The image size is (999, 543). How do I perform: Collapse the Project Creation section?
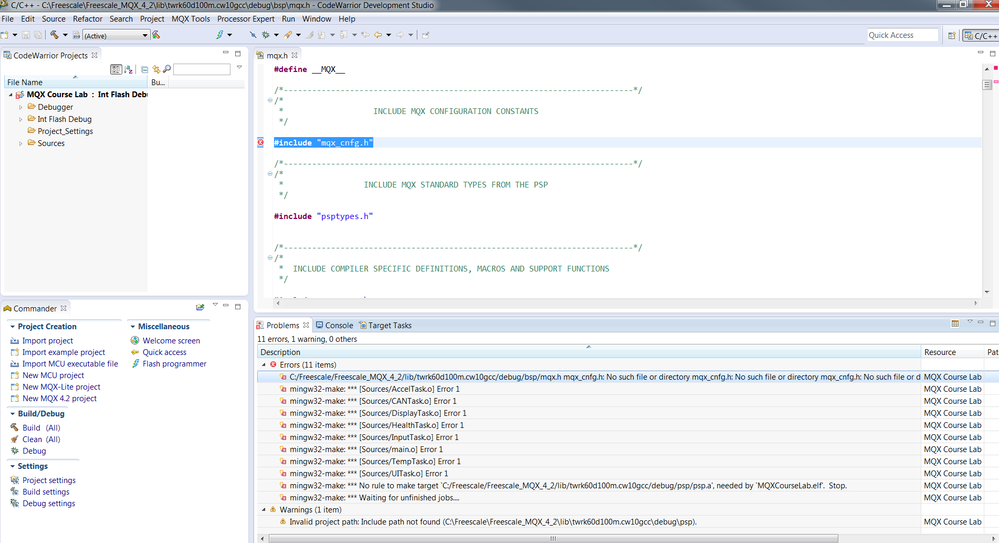click(11, 326)
